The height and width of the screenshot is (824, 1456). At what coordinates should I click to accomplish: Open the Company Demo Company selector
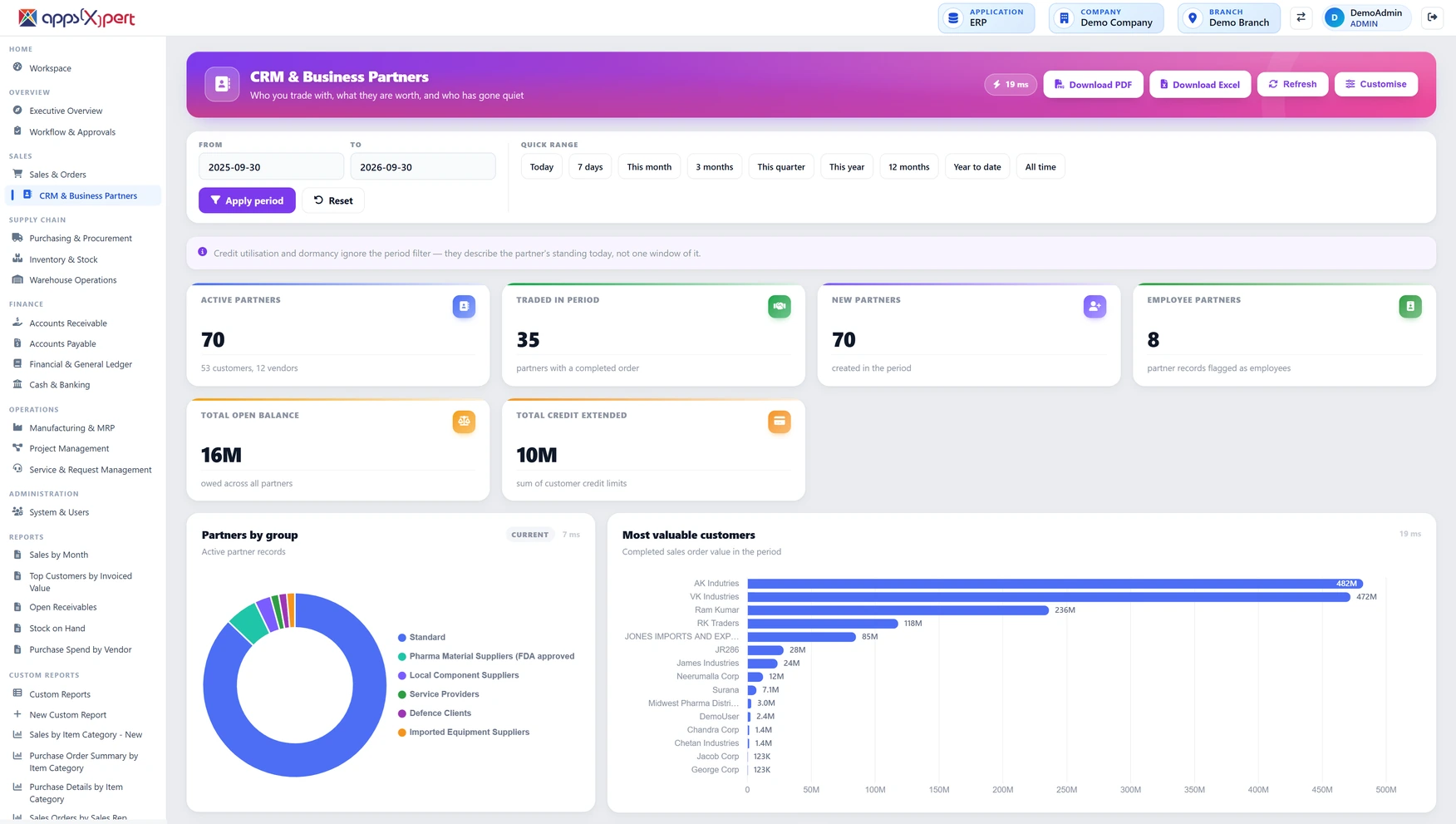click(x=1106, y=17)
